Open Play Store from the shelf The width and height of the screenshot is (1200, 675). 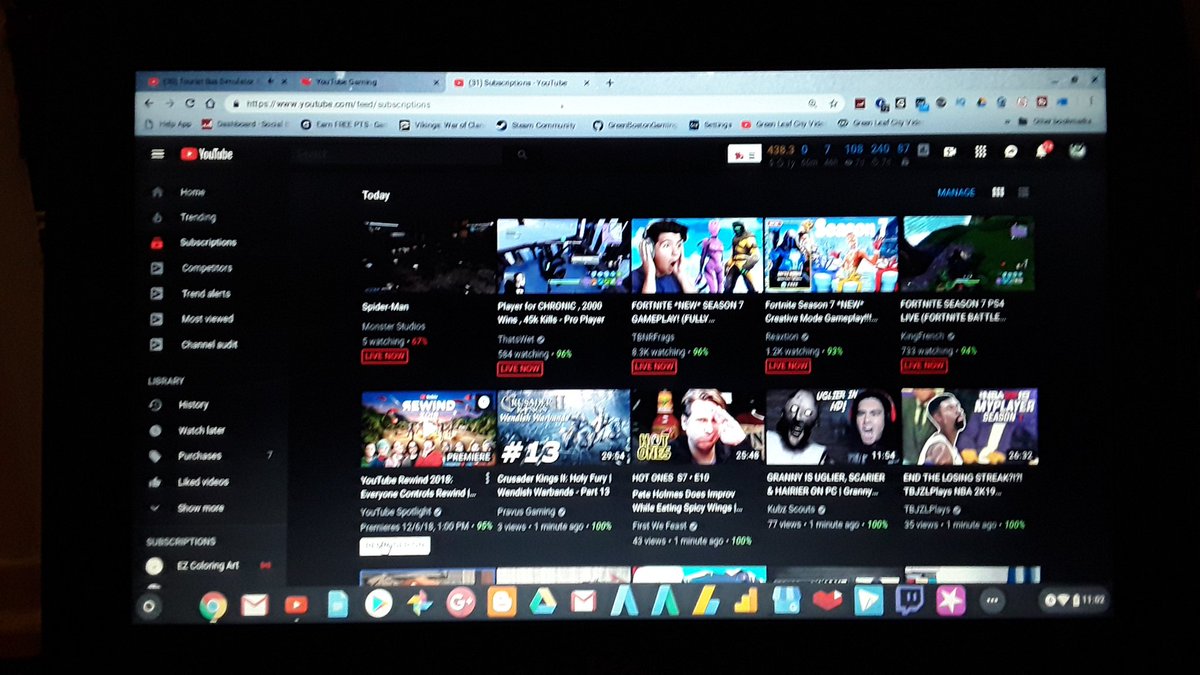tap(377, 604)
